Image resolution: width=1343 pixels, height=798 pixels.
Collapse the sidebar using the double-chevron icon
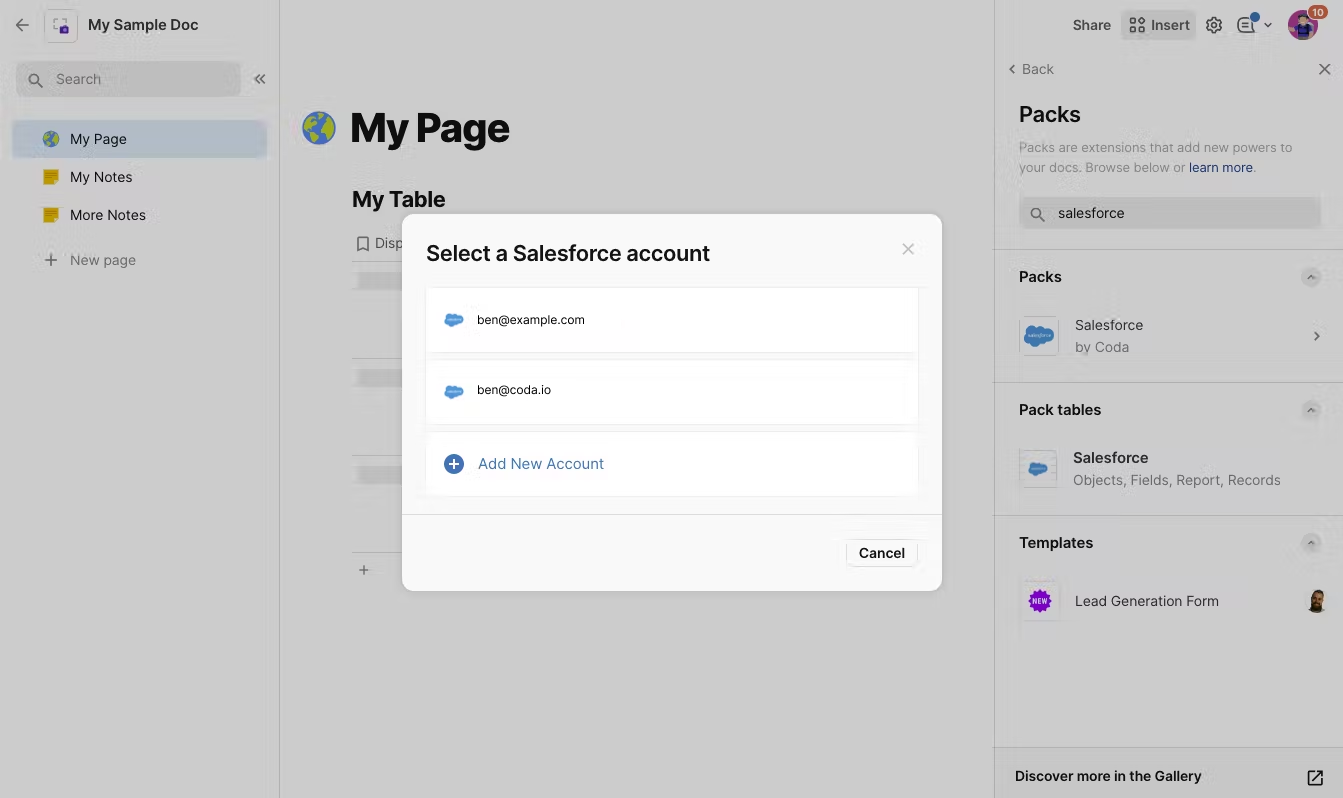point(259,79)
